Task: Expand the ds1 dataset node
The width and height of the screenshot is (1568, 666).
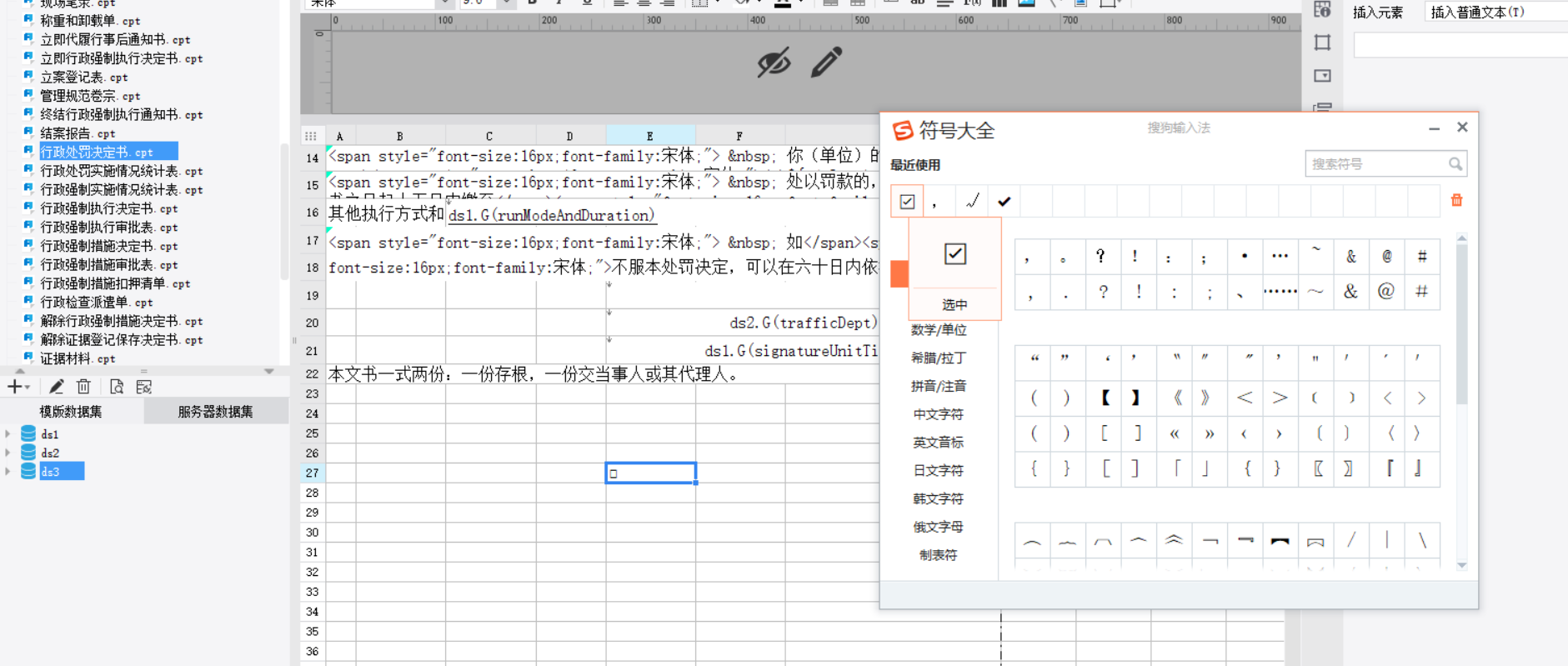Action: click(8, 433)
